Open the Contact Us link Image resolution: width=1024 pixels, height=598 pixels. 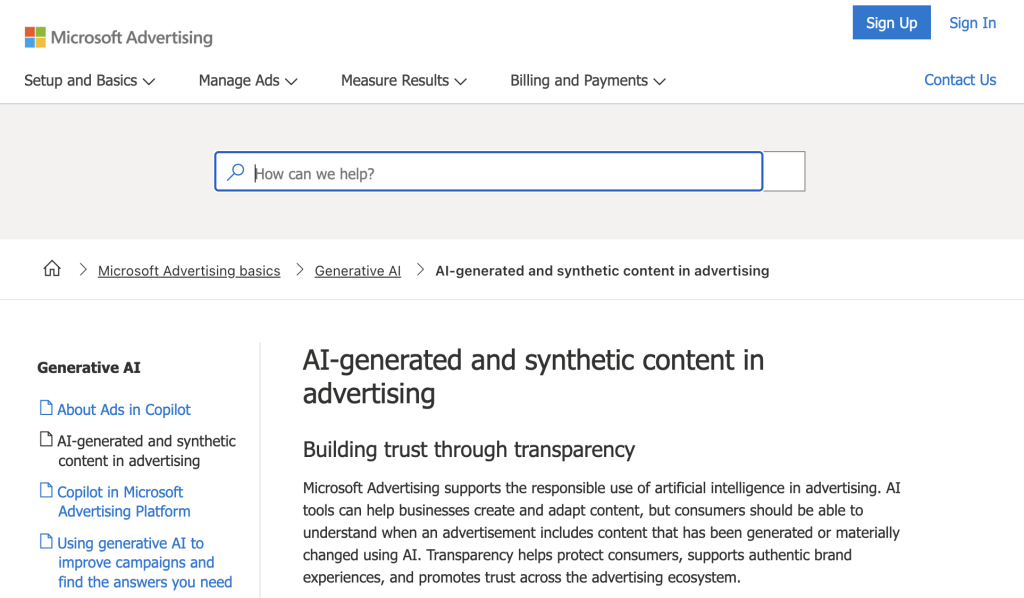[x=960, y=80]
